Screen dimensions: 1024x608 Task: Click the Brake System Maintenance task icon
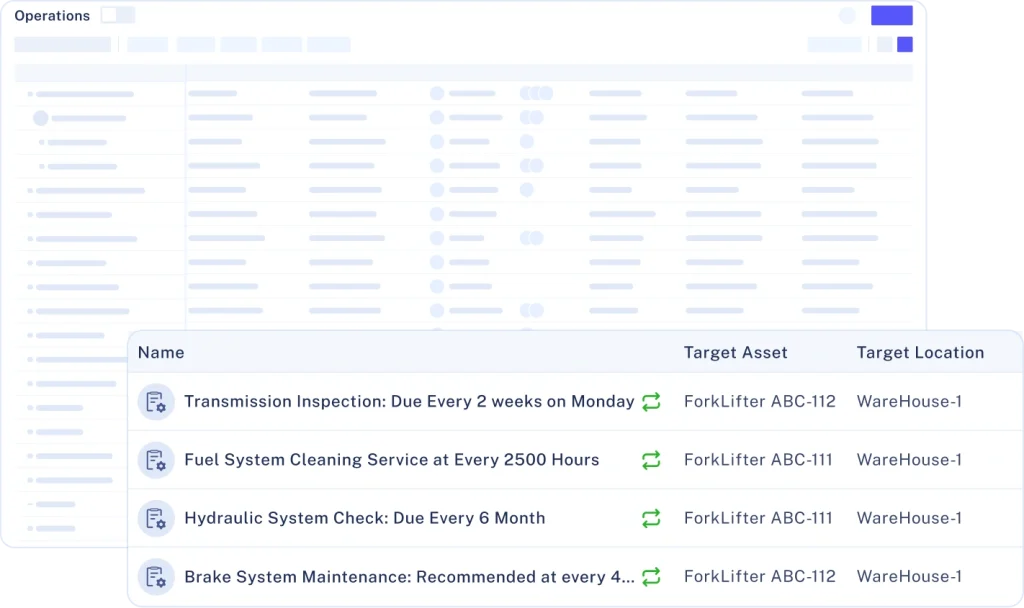point(155,577)
